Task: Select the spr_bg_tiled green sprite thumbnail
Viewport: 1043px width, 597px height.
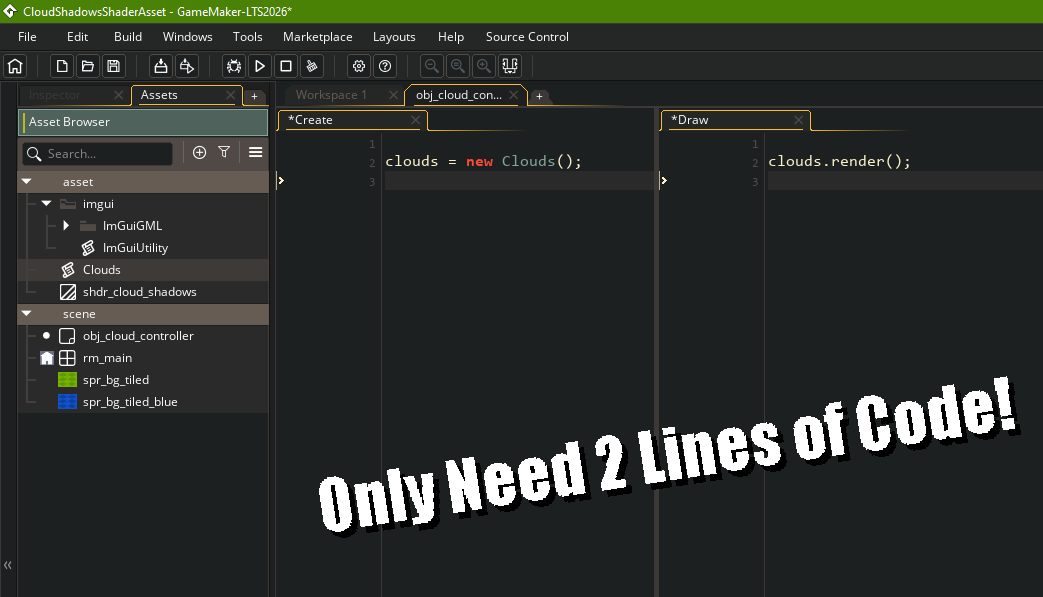Action: [67, 380]
